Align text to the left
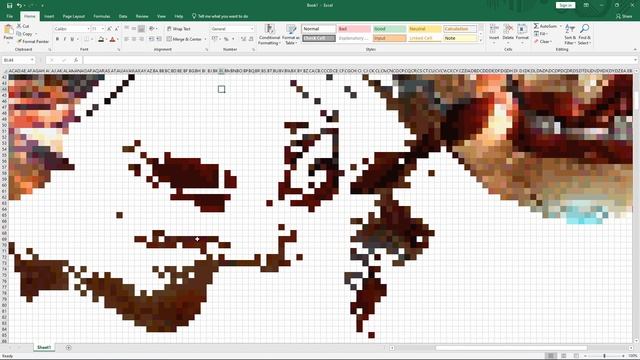Image resolution: width=640 pixels, height=360 pixels. [127, 39]
